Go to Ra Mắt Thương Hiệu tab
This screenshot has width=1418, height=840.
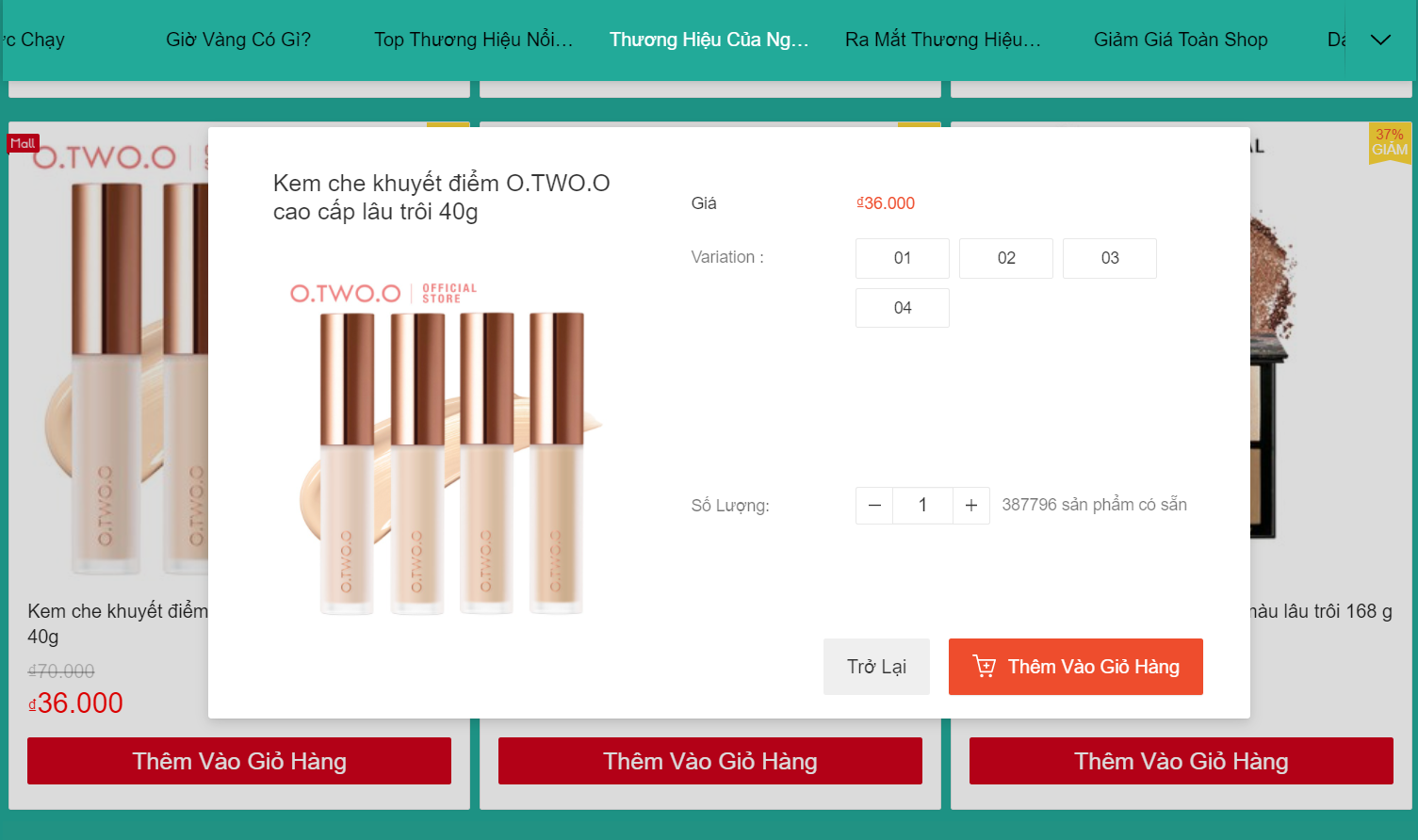coord(943,40)
